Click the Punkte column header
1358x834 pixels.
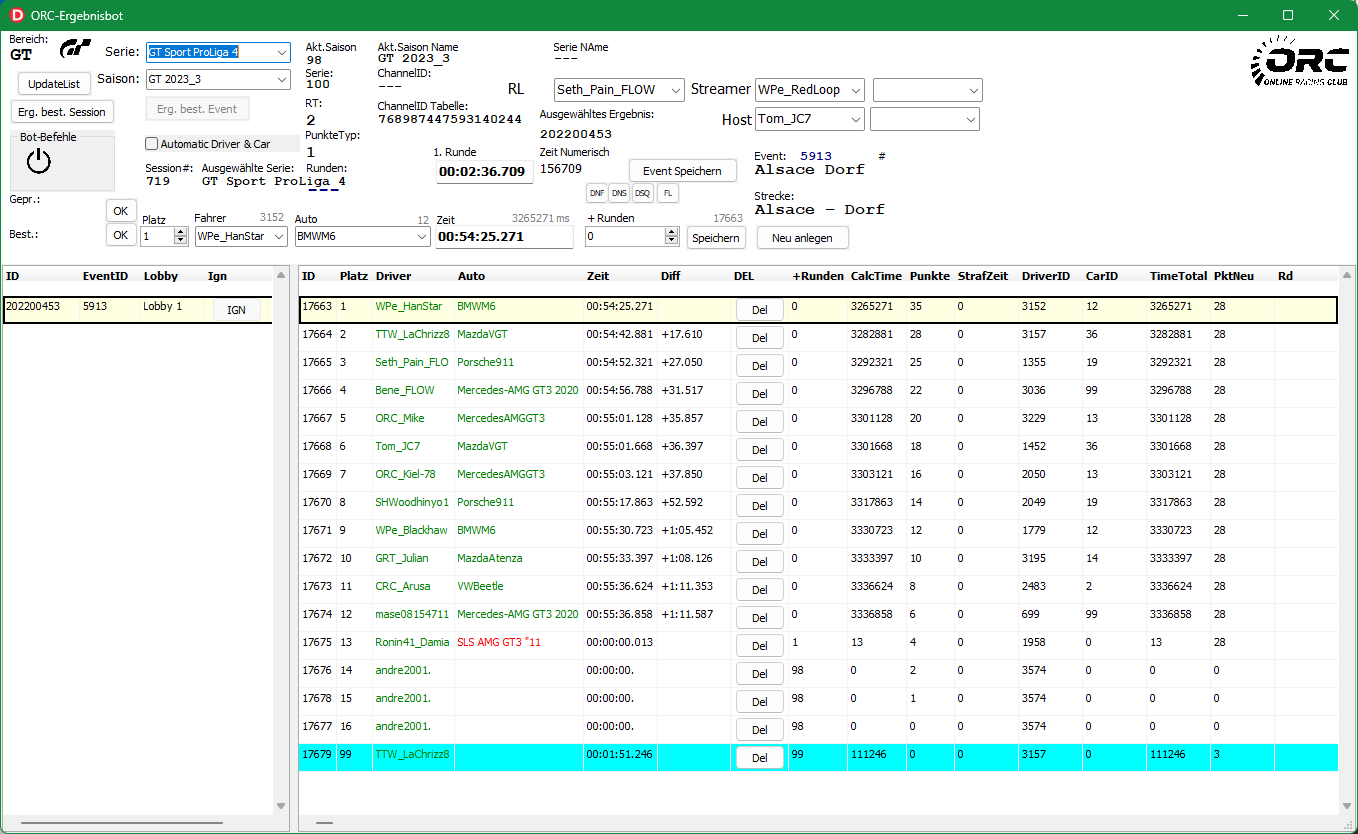click(x=929, y=276)
